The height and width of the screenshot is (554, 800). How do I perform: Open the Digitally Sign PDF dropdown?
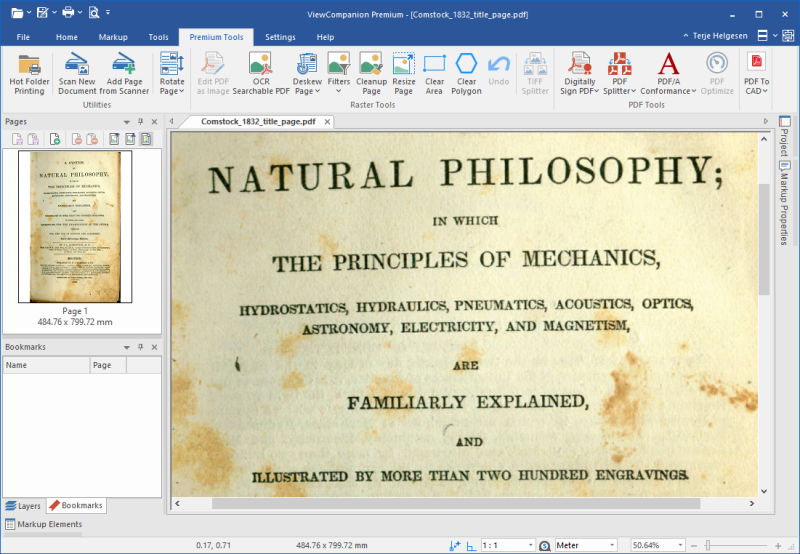[579, 86]
